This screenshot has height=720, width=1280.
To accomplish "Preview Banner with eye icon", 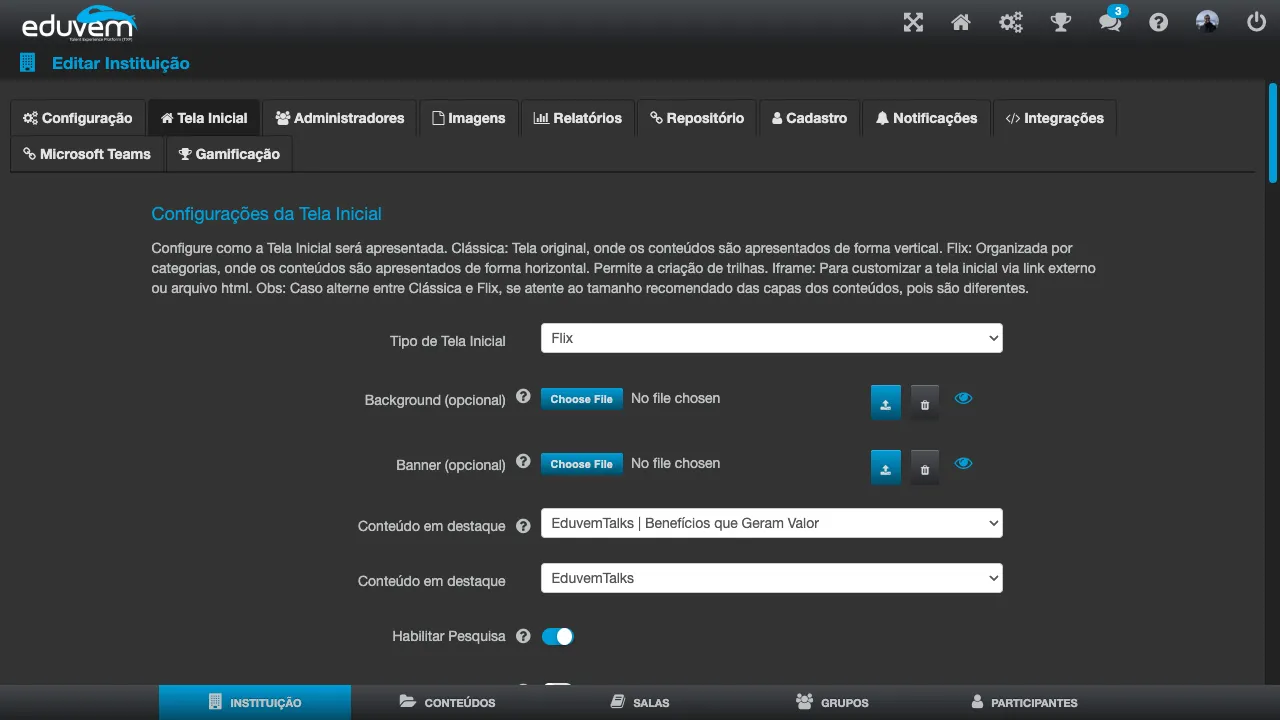I will tap(963, 463).
